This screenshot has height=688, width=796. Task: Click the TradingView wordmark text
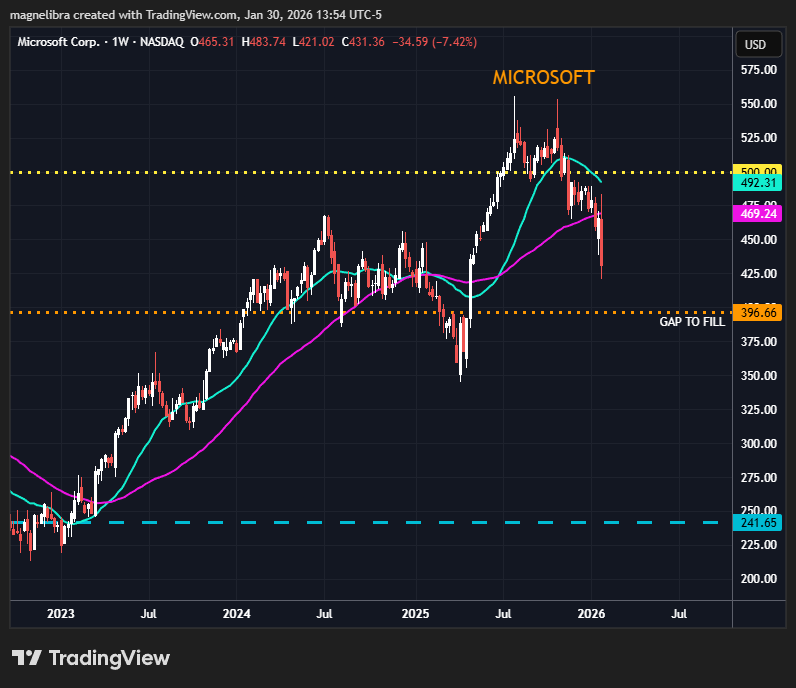click(109, 658)
